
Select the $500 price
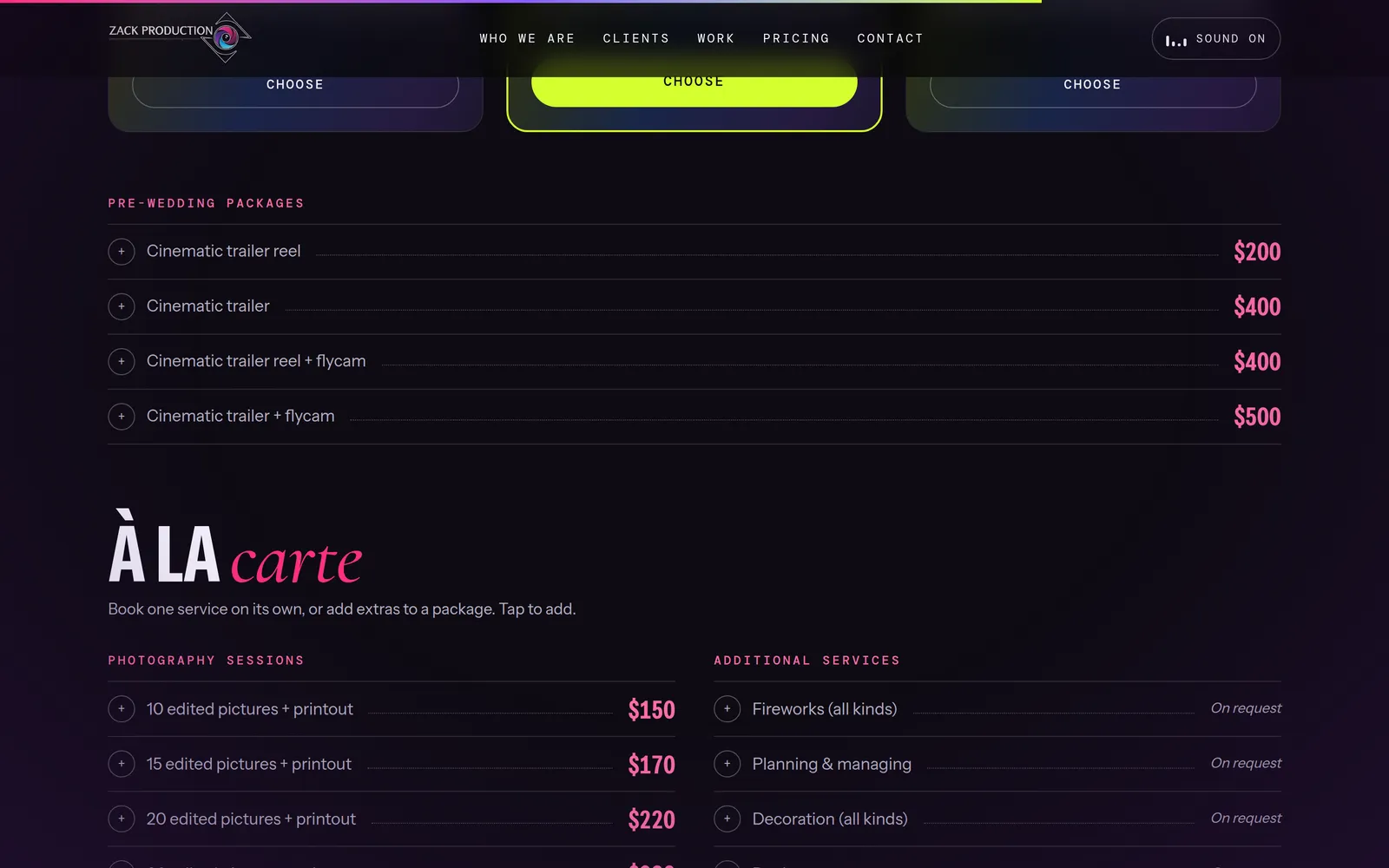1257,417
